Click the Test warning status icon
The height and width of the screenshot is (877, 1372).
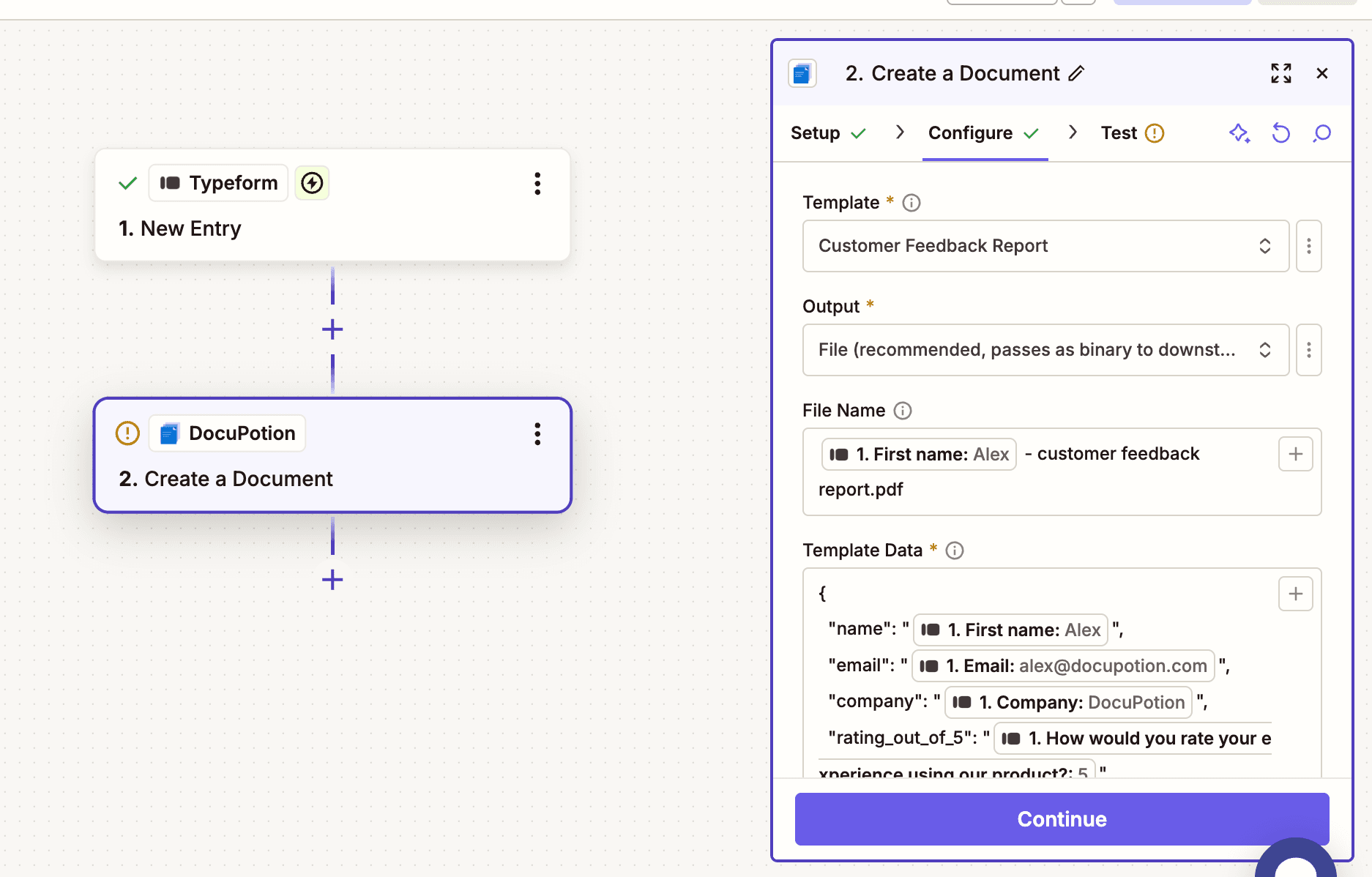[x=1155, y=133]
